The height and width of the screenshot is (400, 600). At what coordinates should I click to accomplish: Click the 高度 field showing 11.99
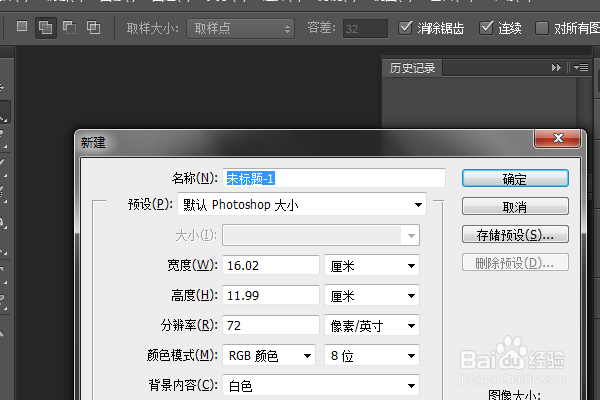(271, 295)
